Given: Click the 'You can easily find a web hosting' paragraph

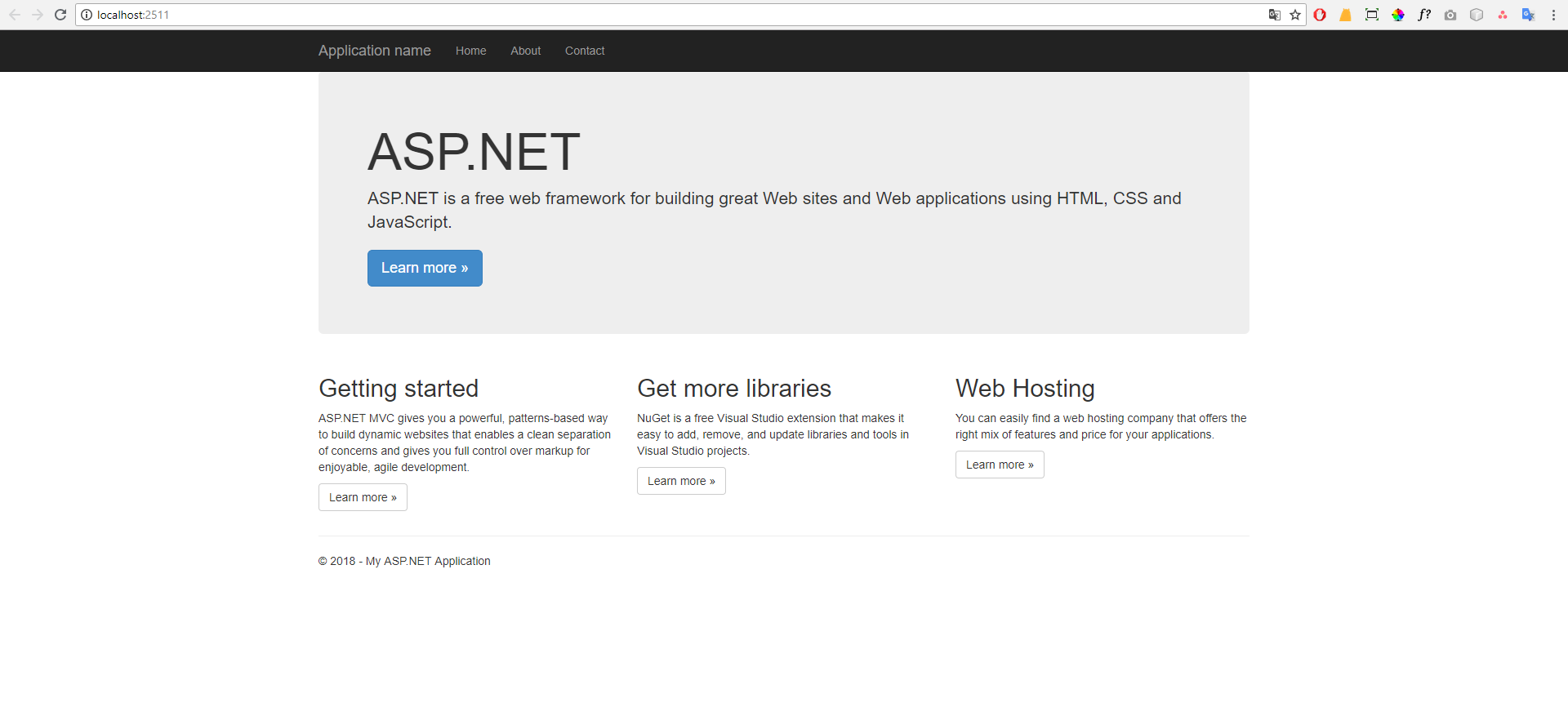Looking at the screenshot, I should click(x=1101, y=426).
